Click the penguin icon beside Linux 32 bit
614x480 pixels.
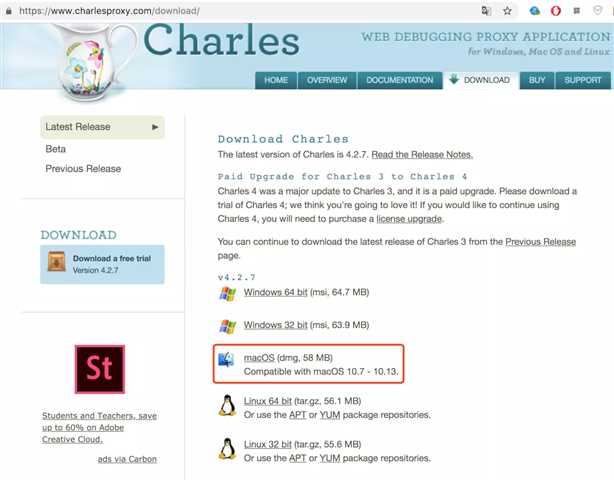tap(227, 449)
